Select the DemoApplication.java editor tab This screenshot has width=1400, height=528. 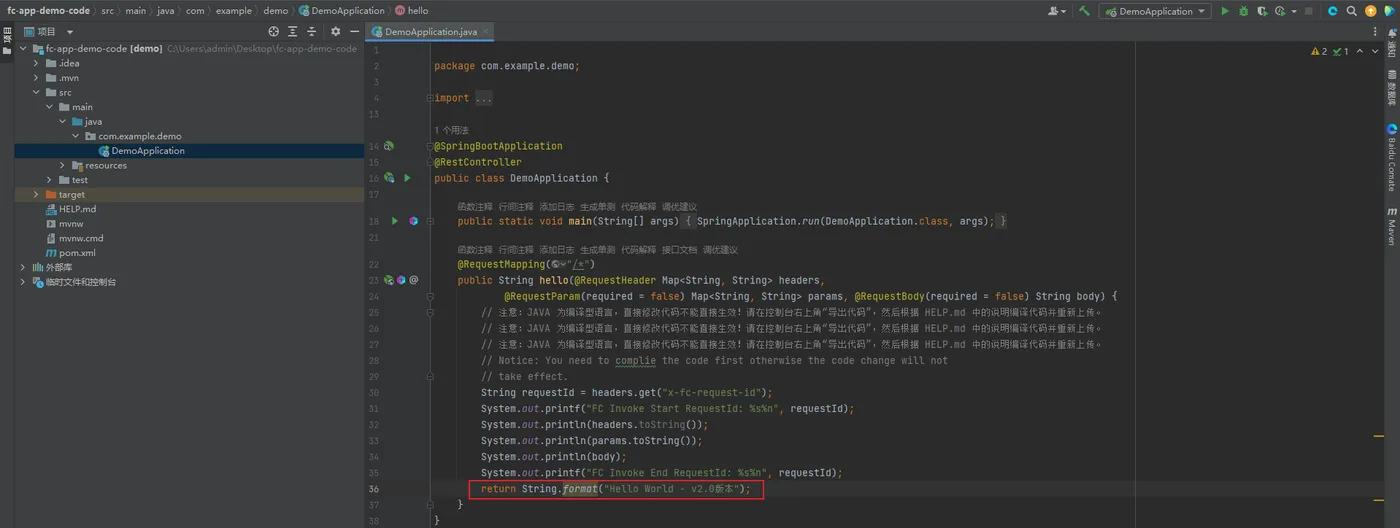tap(431, 31)
